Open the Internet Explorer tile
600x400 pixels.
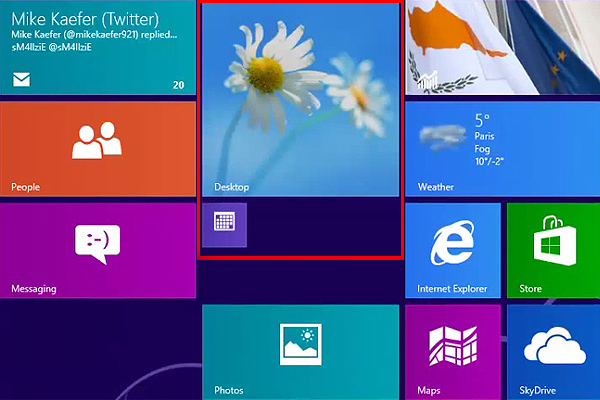(x=452, y=250)
